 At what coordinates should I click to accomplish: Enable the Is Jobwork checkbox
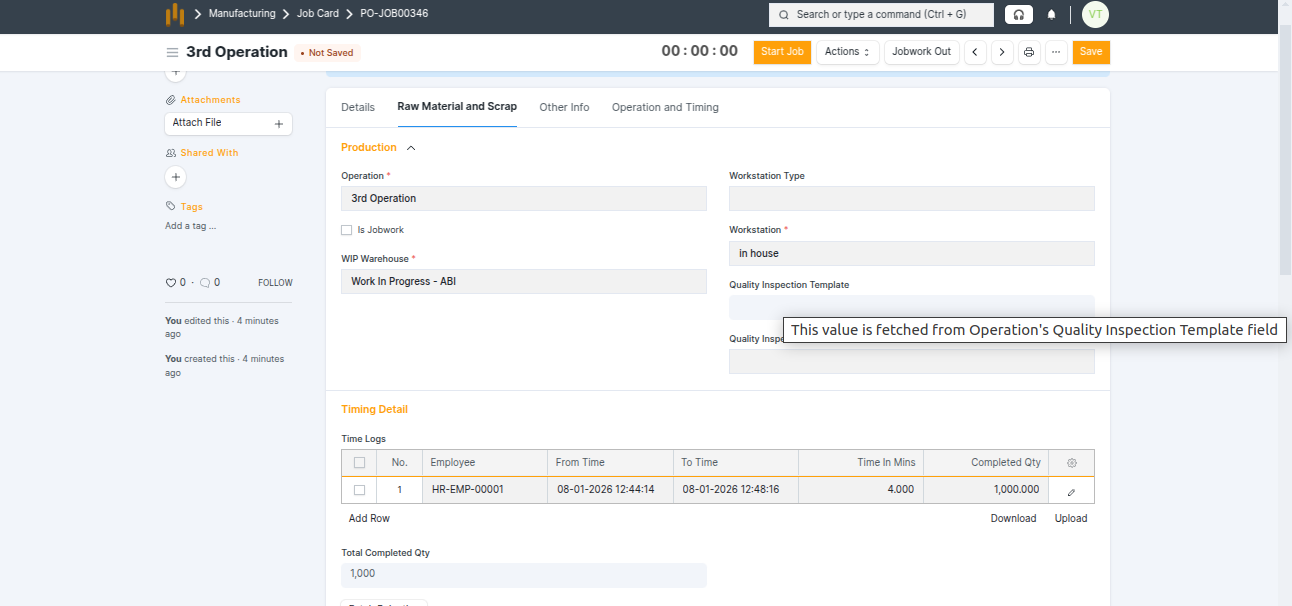point(347,230)
